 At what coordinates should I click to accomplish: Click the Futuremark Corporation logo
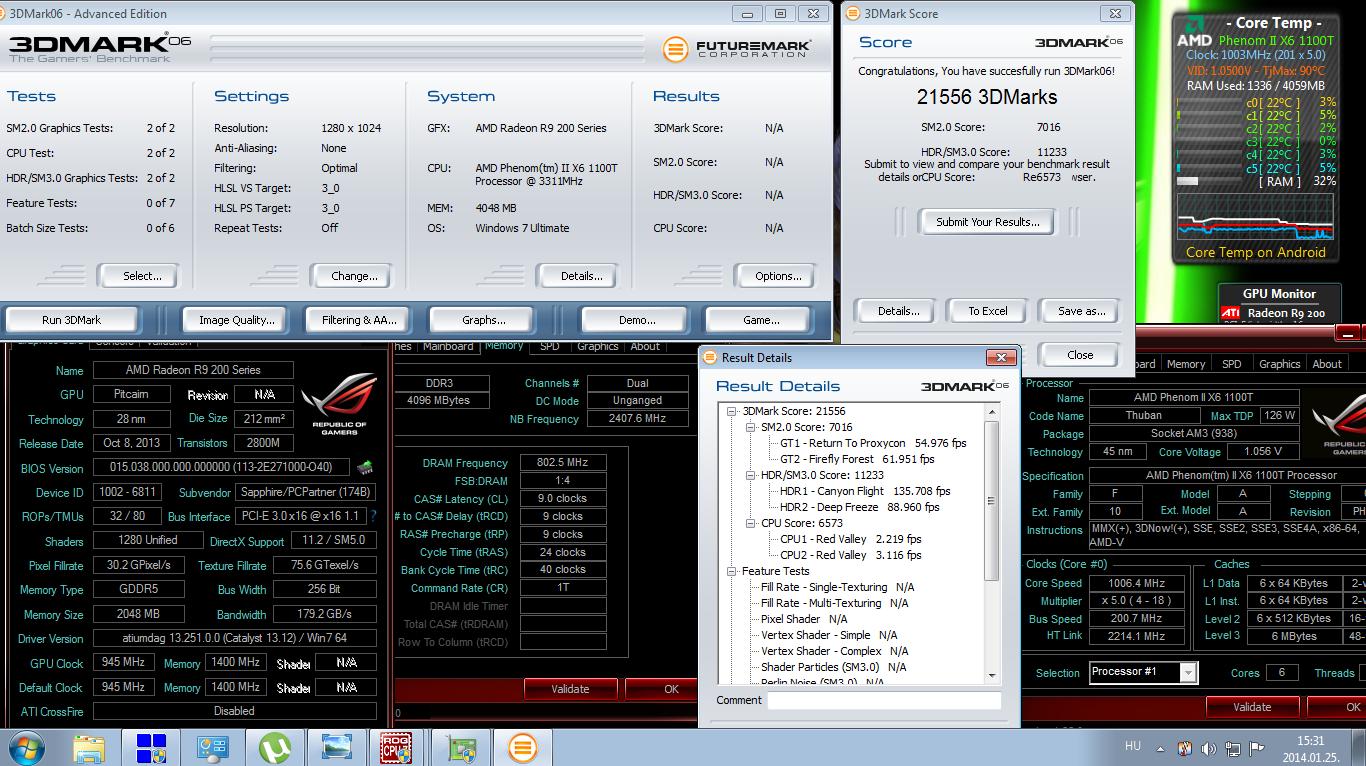point(737,48)
